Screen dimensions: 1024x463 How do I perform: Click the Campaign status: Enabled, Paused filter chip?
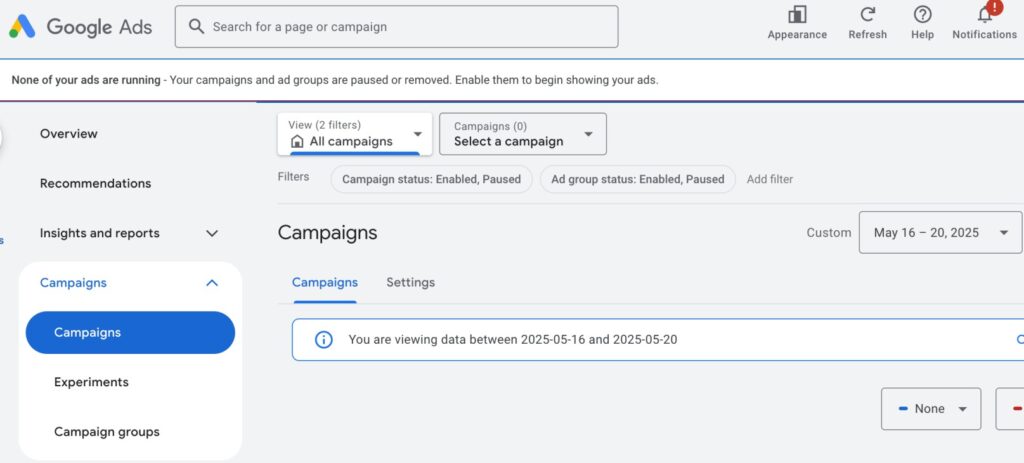tap(432, 179)
